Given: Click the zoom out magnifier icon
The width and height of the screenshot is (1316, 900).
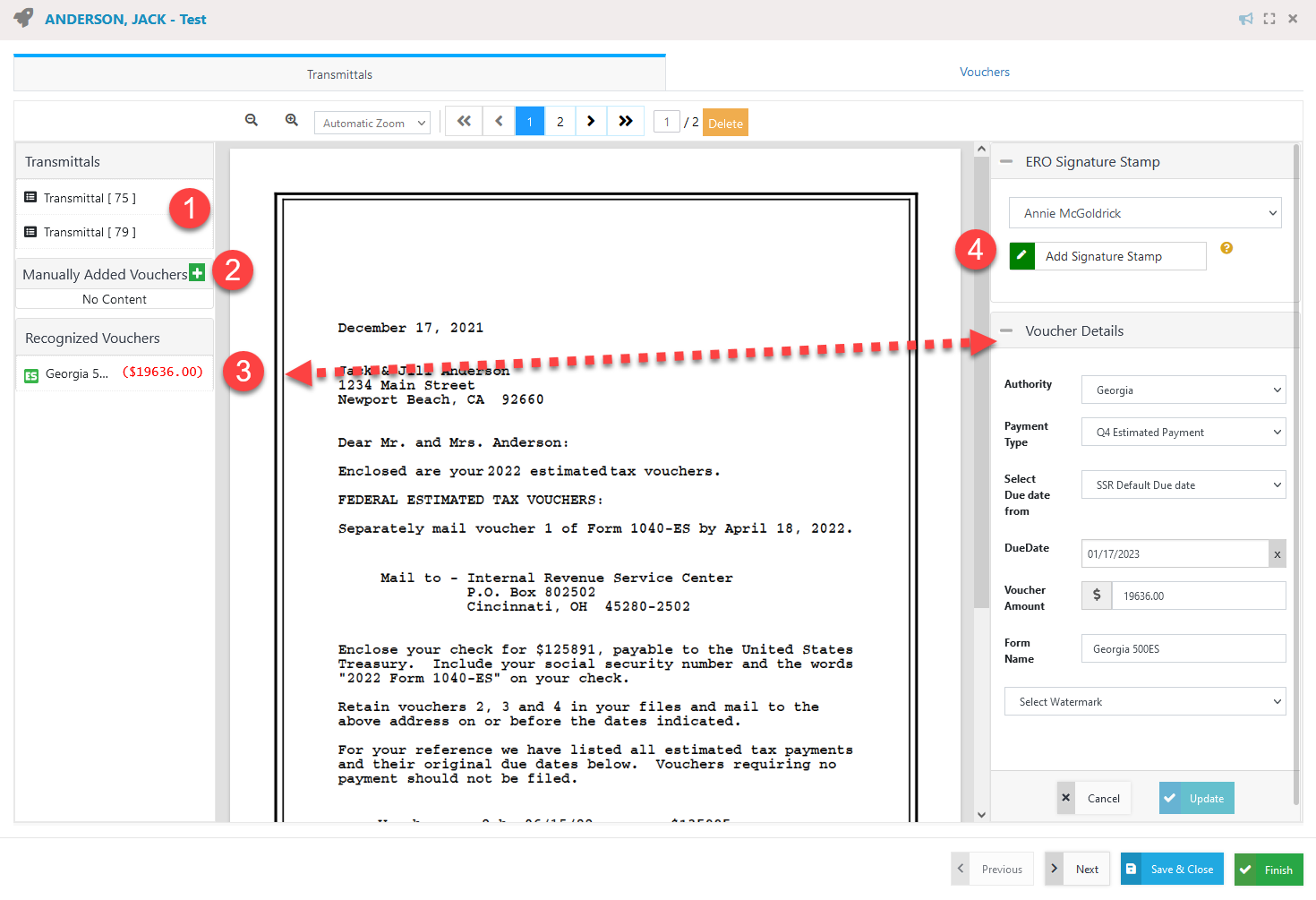Looking at the screenshot, I should 252,120.
